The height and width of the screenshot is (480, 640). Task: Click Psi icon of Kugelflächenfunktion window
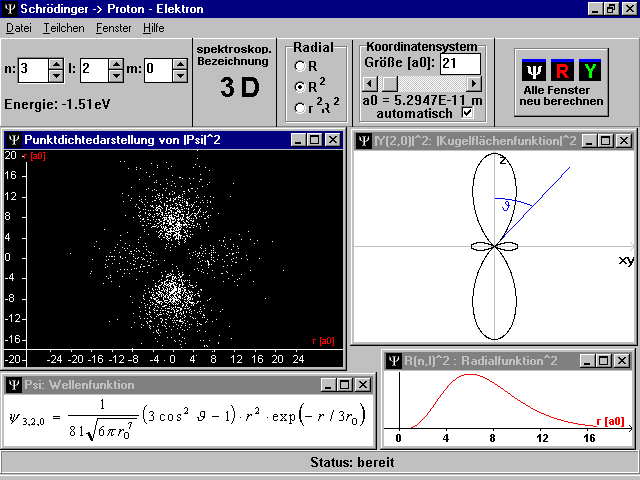pos(364,140)
